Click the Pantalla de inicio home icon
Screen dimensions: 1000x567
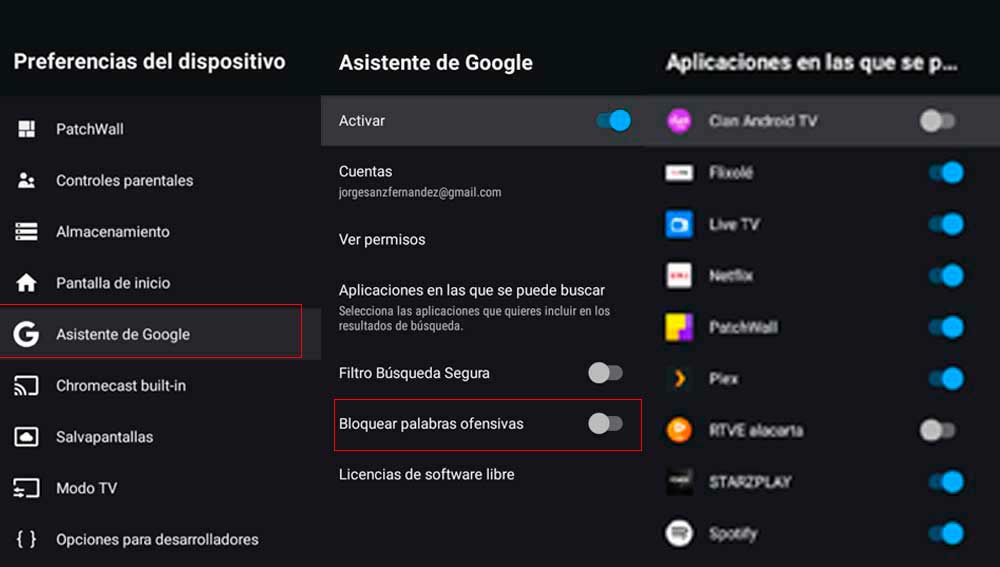[26, 283]
